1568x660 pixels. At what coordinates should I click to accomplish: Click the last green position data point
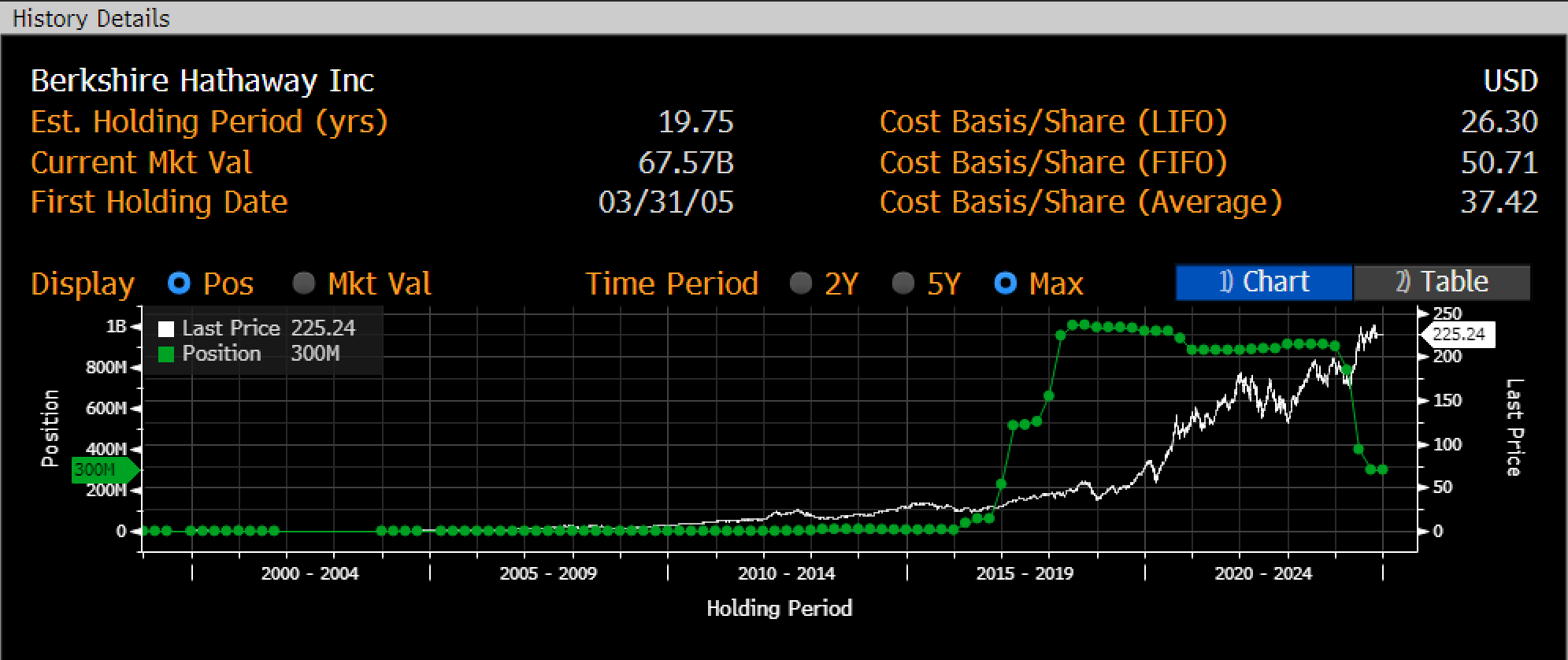pyautogui.click(x=1382, y=469)
